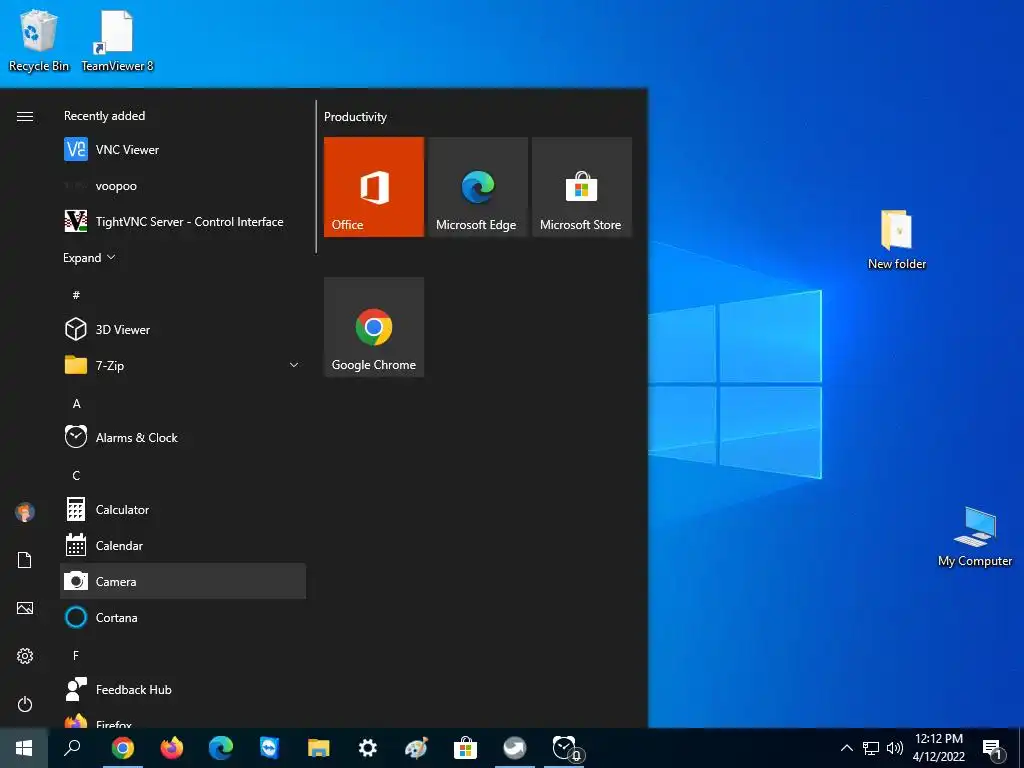Open Alarms & Clock taskbar icon
This screenshot has width=1024, height=768.
[x=564, y=748]
